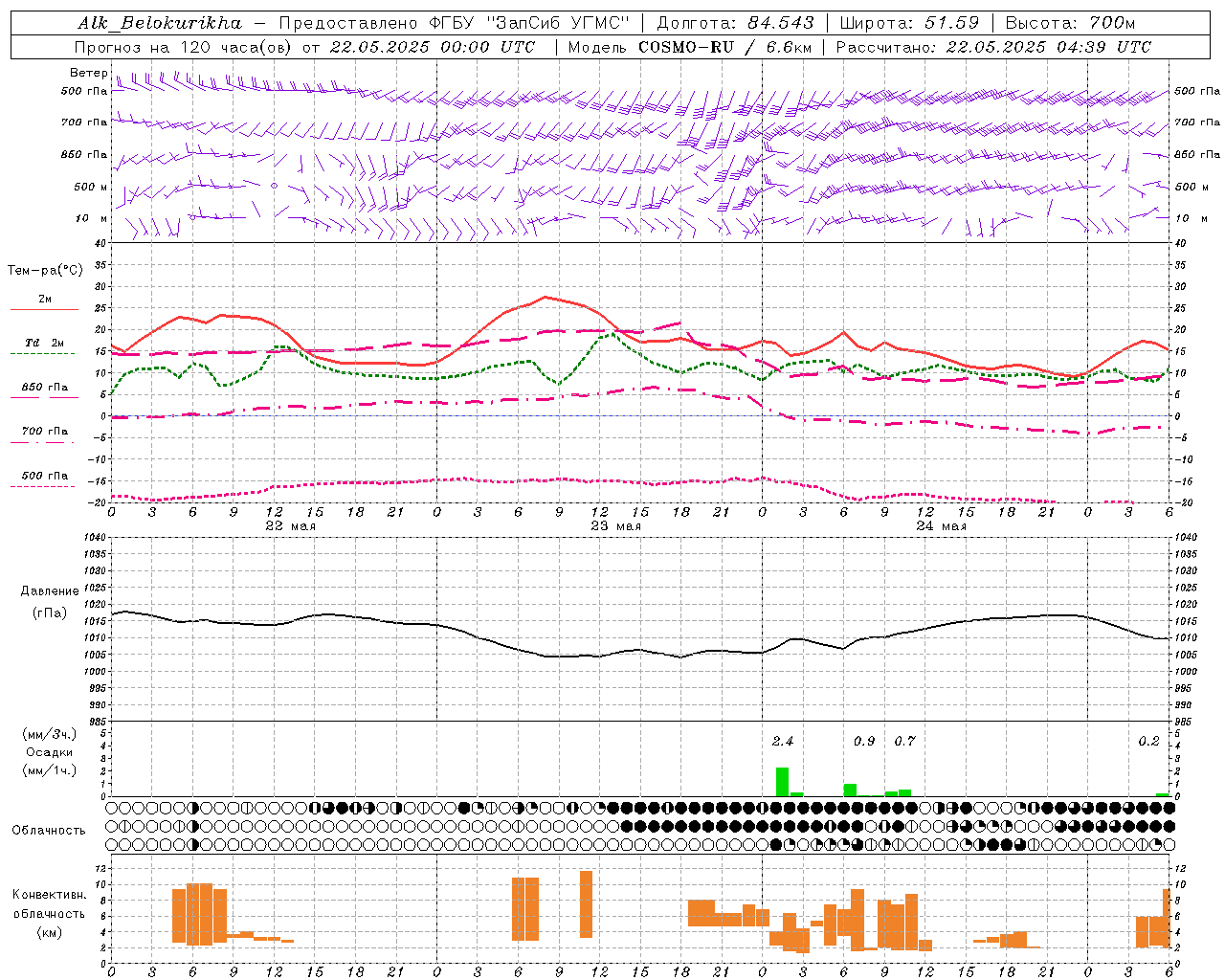Click the Alk_Belokurikha station title
This screenshot has height=980, width=1225.
pyautogui.click(x=160, y=23)
